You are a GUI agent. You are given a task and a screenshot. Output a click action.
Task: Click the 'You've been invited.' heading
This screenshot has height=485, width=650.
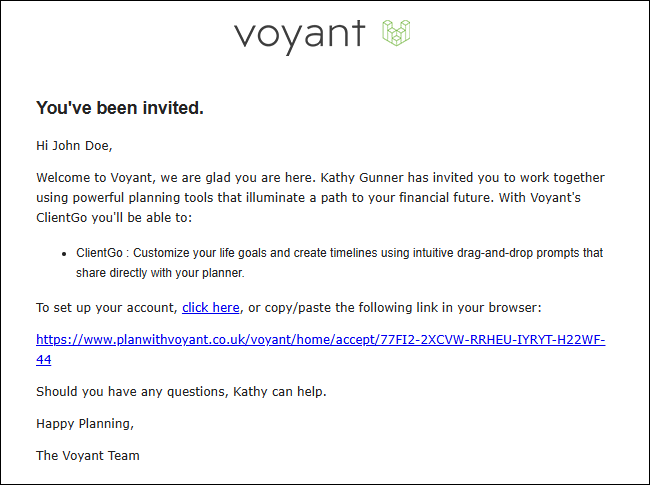pos(120,108)
